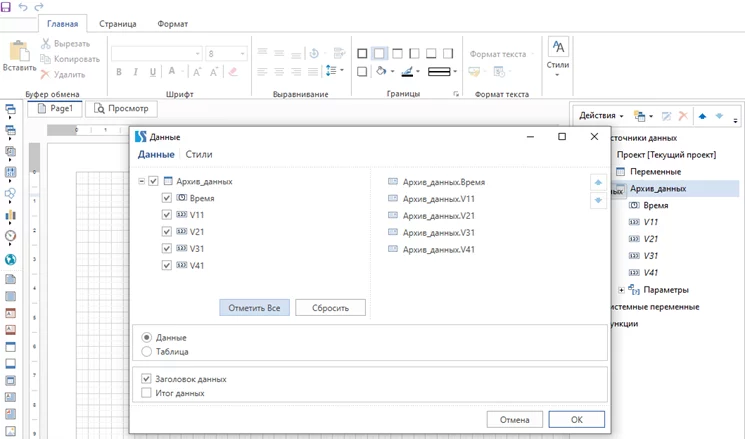Click the Сбросить button
Viewport: 745px width, 439px height.
coord(330,308)
